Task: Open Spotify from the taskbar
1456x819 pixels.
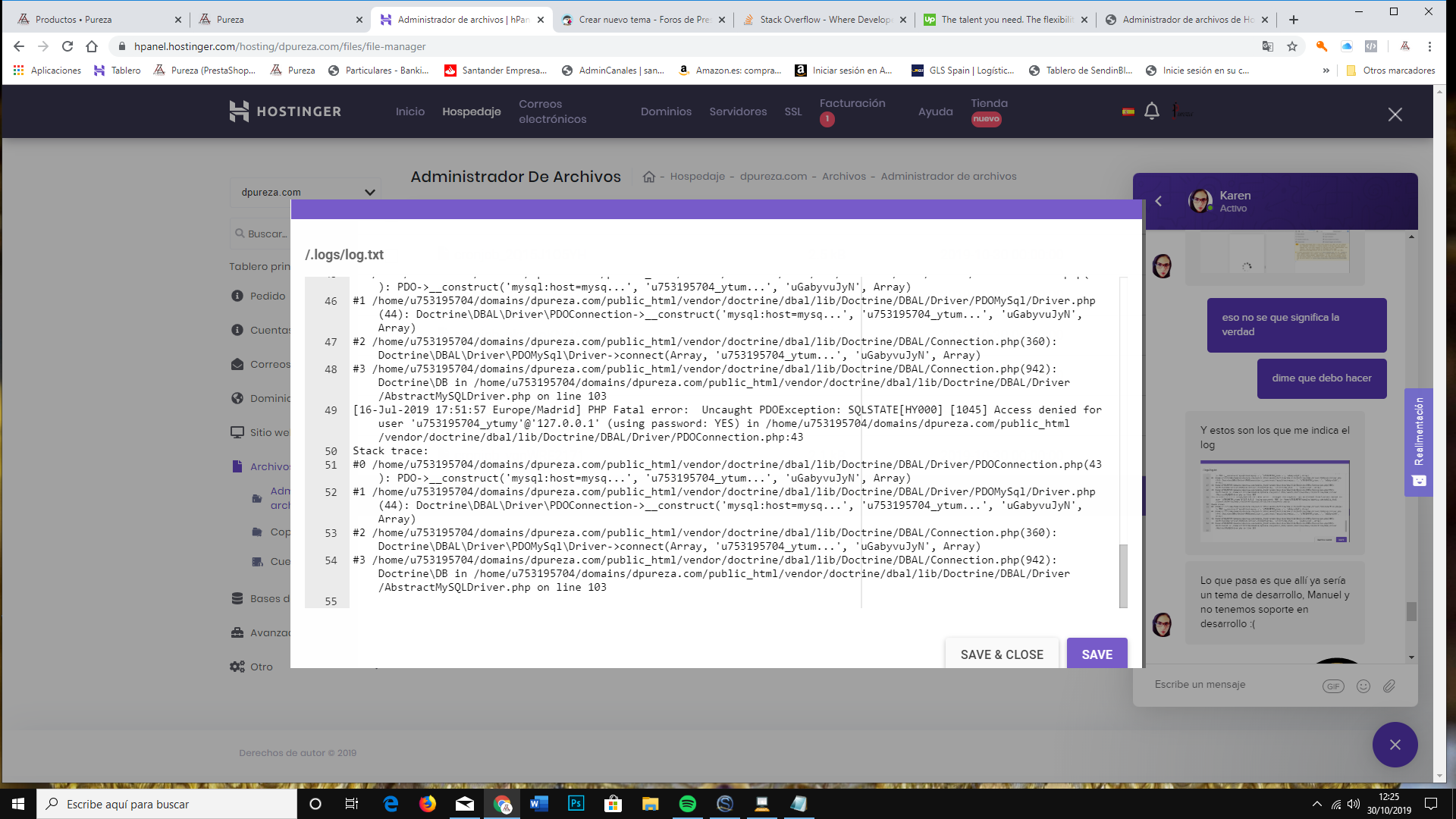Action: tap(687, 804)
